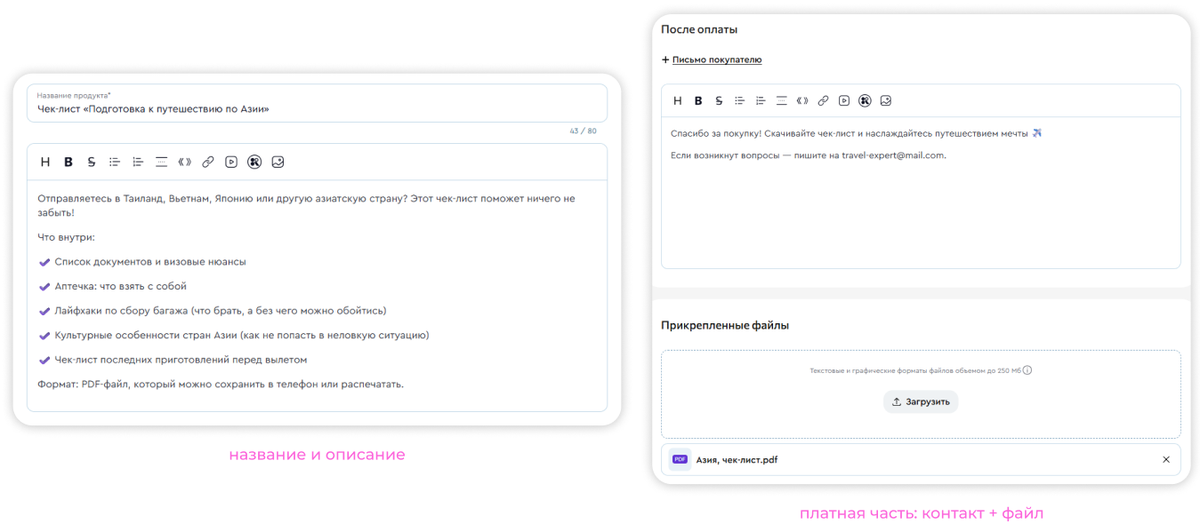Add hyperlink in the product description toolbar

[208, 162]
